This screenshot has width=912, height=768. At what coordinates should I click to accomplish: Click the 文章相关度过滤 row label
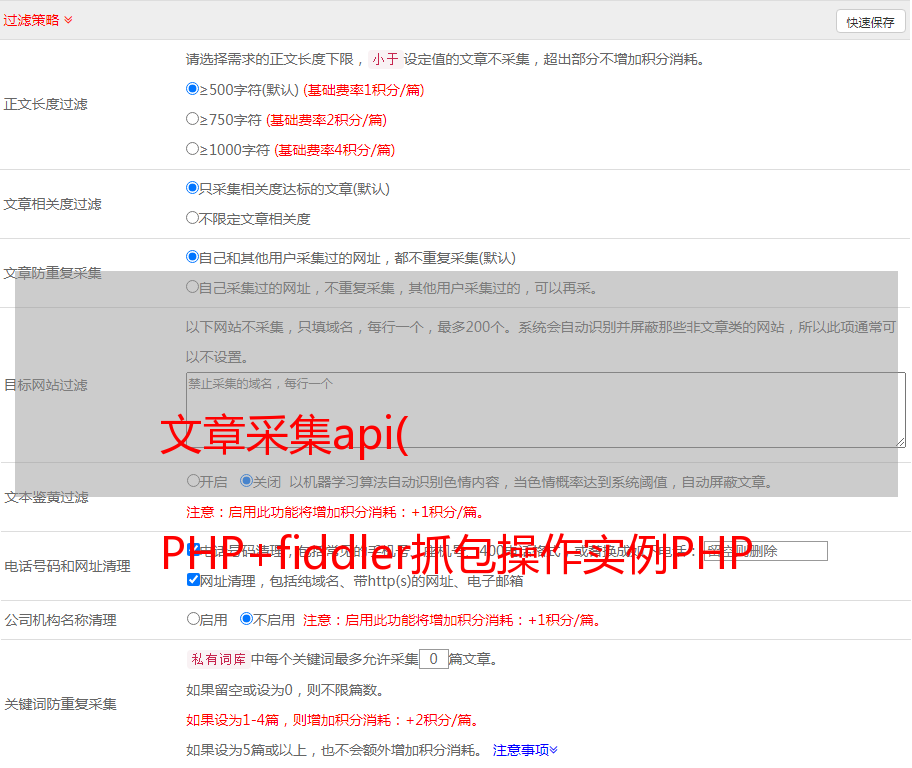(52, 204)
